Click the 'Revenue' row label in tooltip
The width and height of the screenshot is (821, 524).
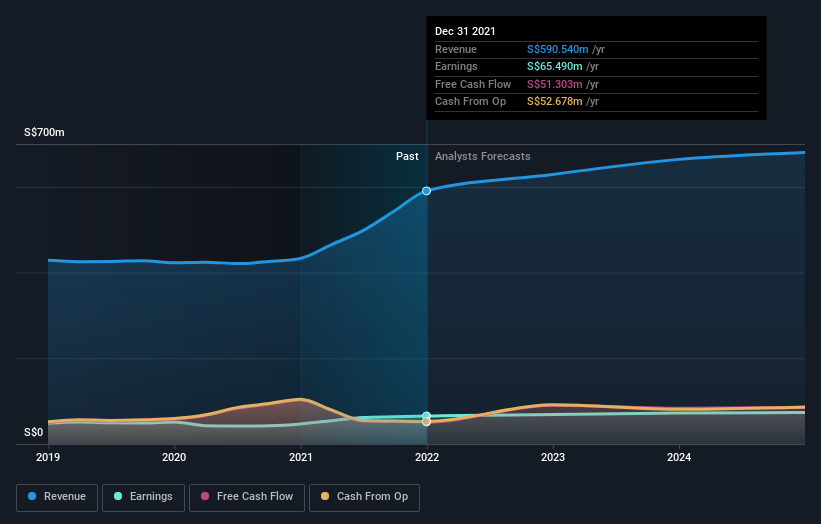pos(456,49)
